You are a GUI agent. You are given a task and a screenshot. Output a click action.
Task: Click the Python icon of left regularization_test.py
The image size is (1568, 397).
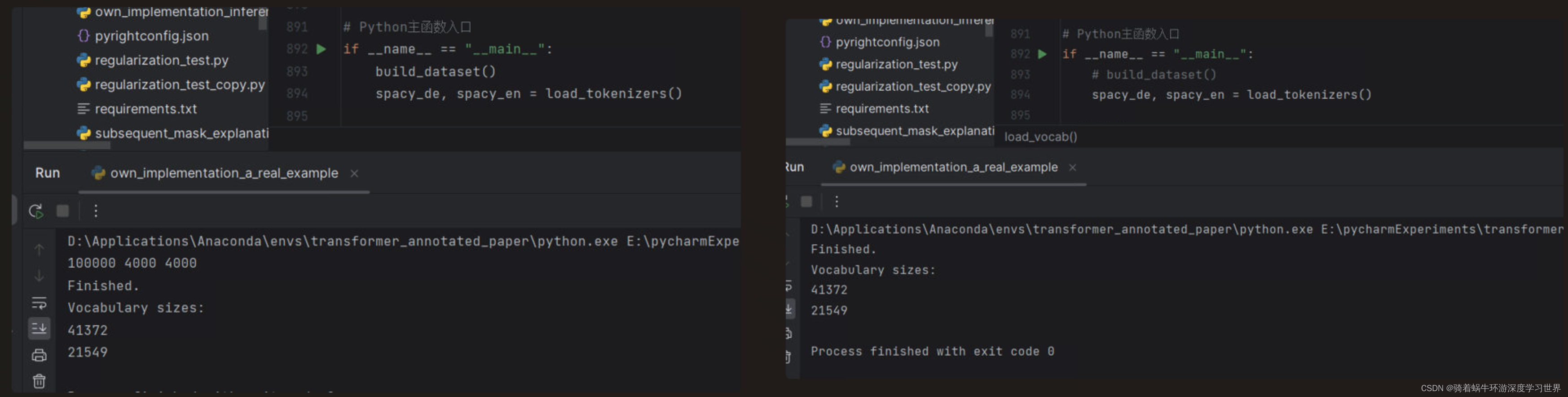tap(84, 60)
